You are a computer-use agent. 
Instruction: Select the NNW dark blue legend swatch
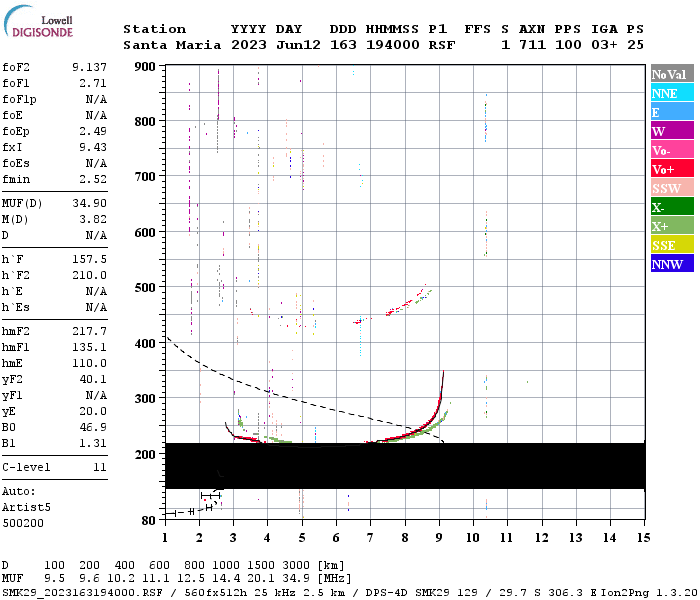click(672, 263)
